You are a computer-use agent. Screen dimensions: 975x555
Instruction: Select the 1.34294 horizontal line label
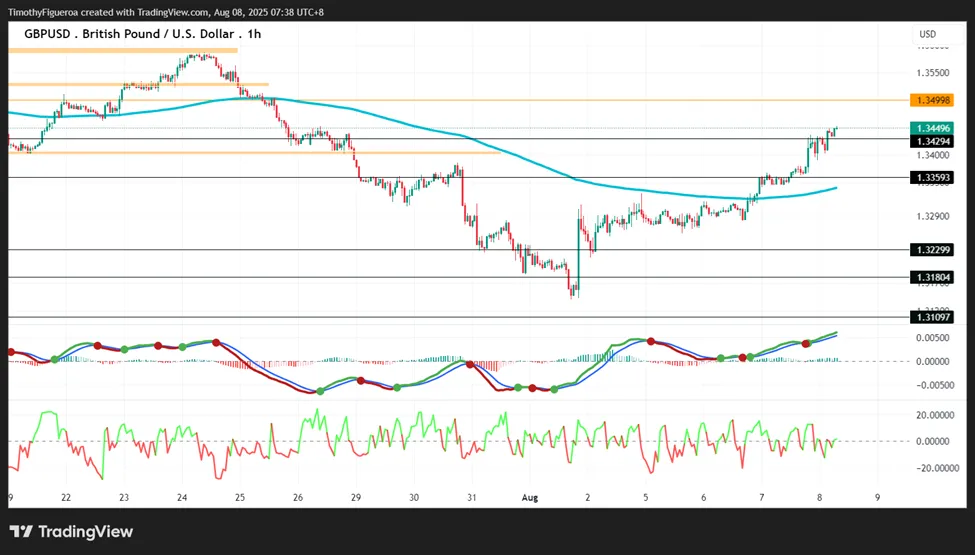pos(931,142)
